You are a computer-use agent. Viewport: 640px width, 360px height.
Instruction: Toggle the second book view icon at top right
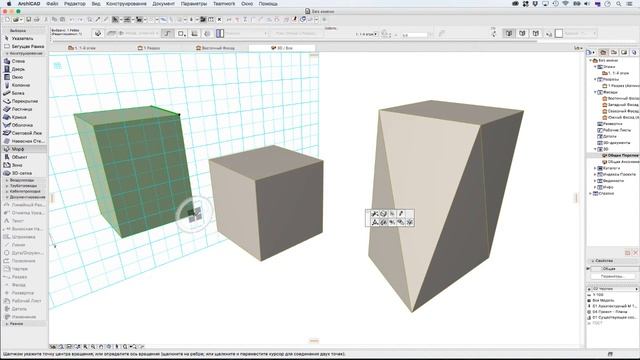tap(522, 33)
